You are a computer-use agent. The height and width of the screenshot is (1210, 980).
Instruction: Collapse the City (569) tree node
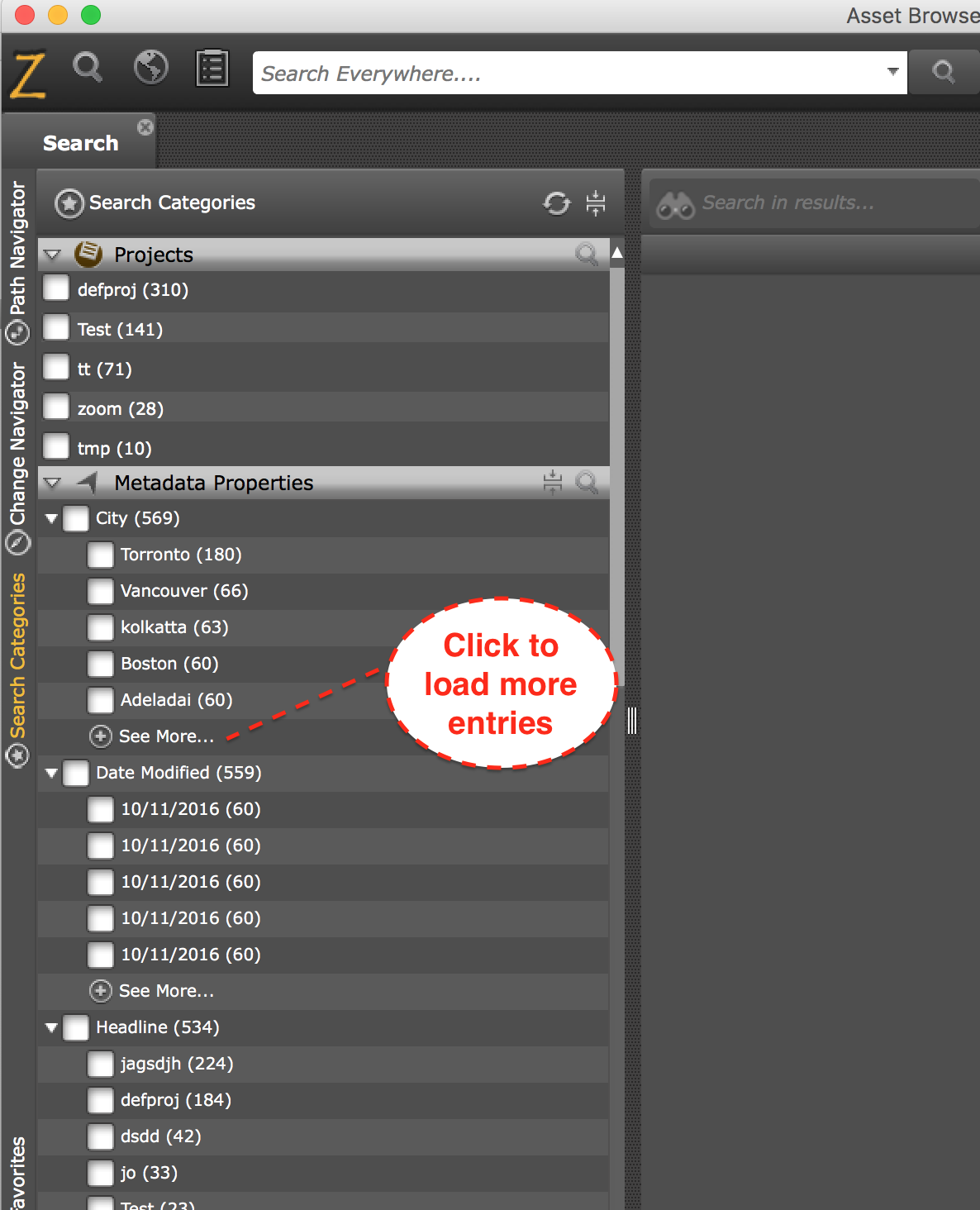coord(51,519)
